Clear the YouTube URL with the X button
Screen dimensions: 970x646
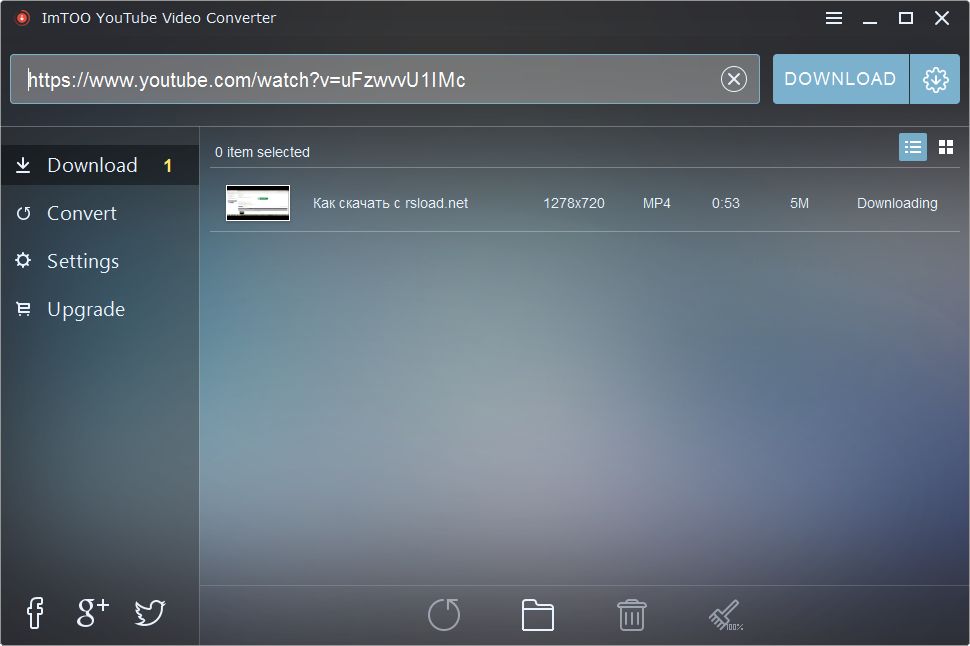click(x=733, y=79)
